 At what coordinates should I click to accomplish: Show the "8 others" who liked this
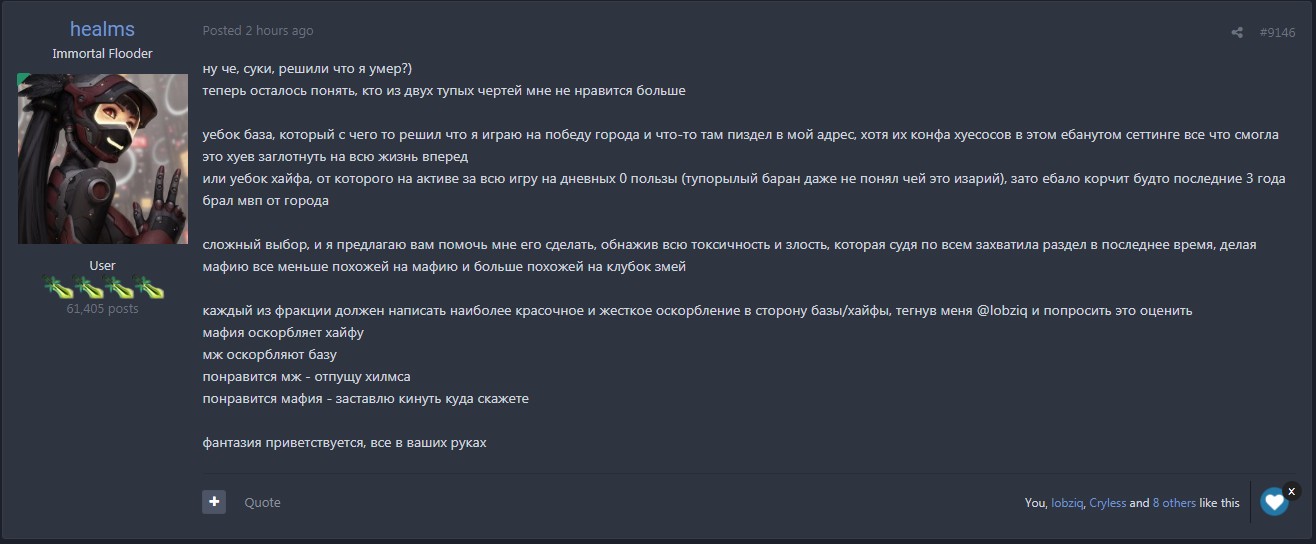tap(1174, 503)
